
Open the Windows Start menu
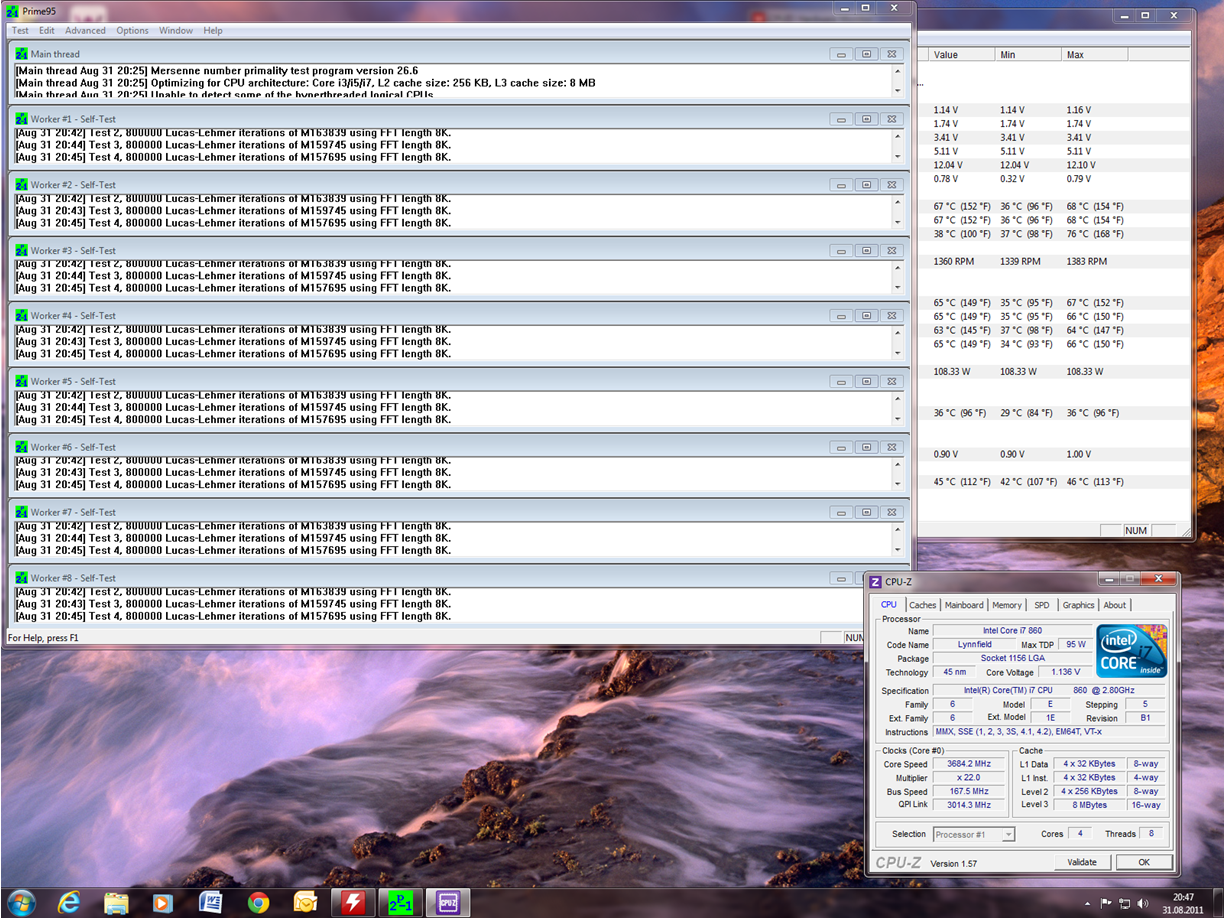click(x=21, y=903)
